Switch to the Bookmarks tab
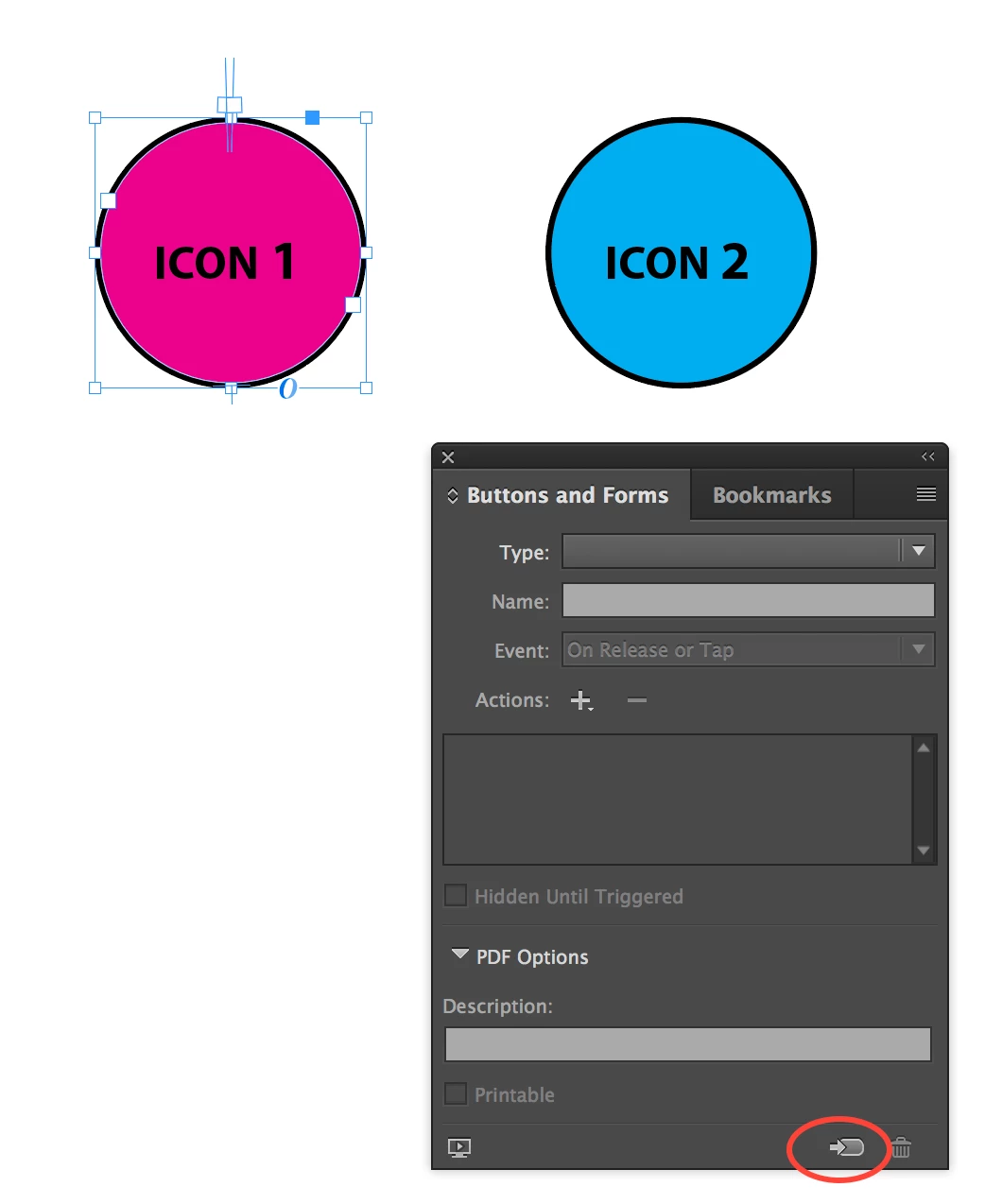This screenshot has height=1204, width=985. coord(772,495)
